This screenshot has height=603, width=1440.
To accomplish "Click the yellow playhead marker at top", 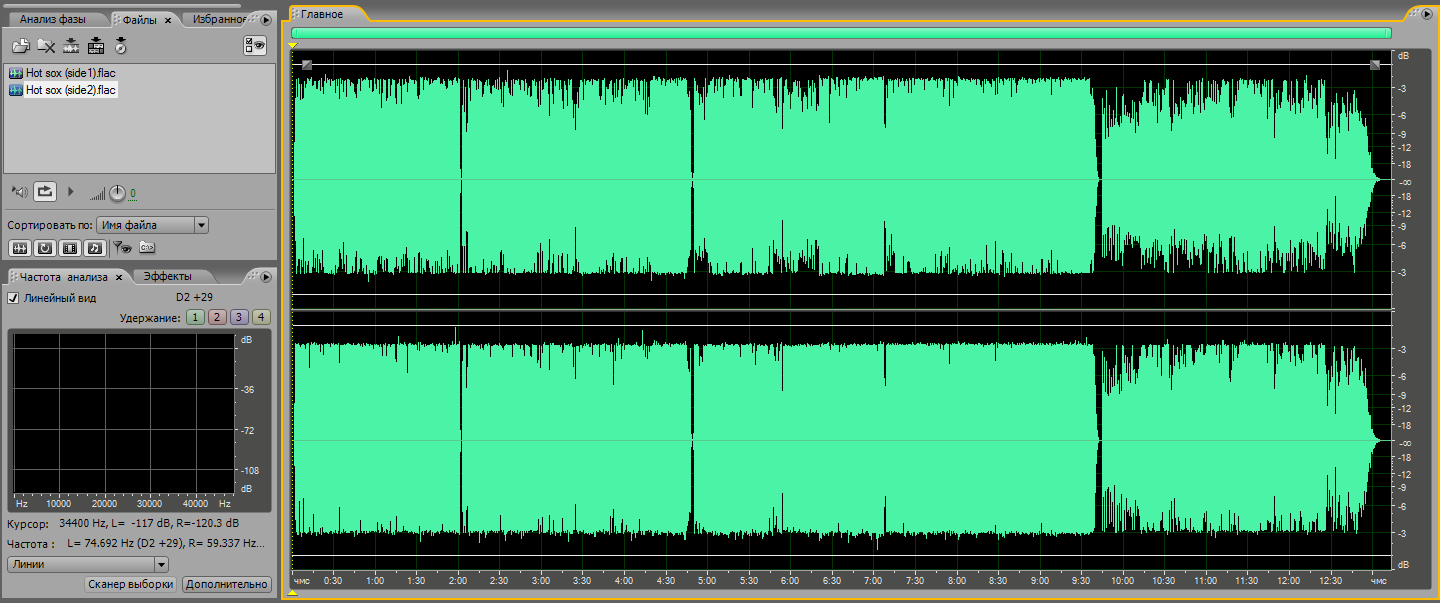I will pyautogui.click(x=293, y=45).
